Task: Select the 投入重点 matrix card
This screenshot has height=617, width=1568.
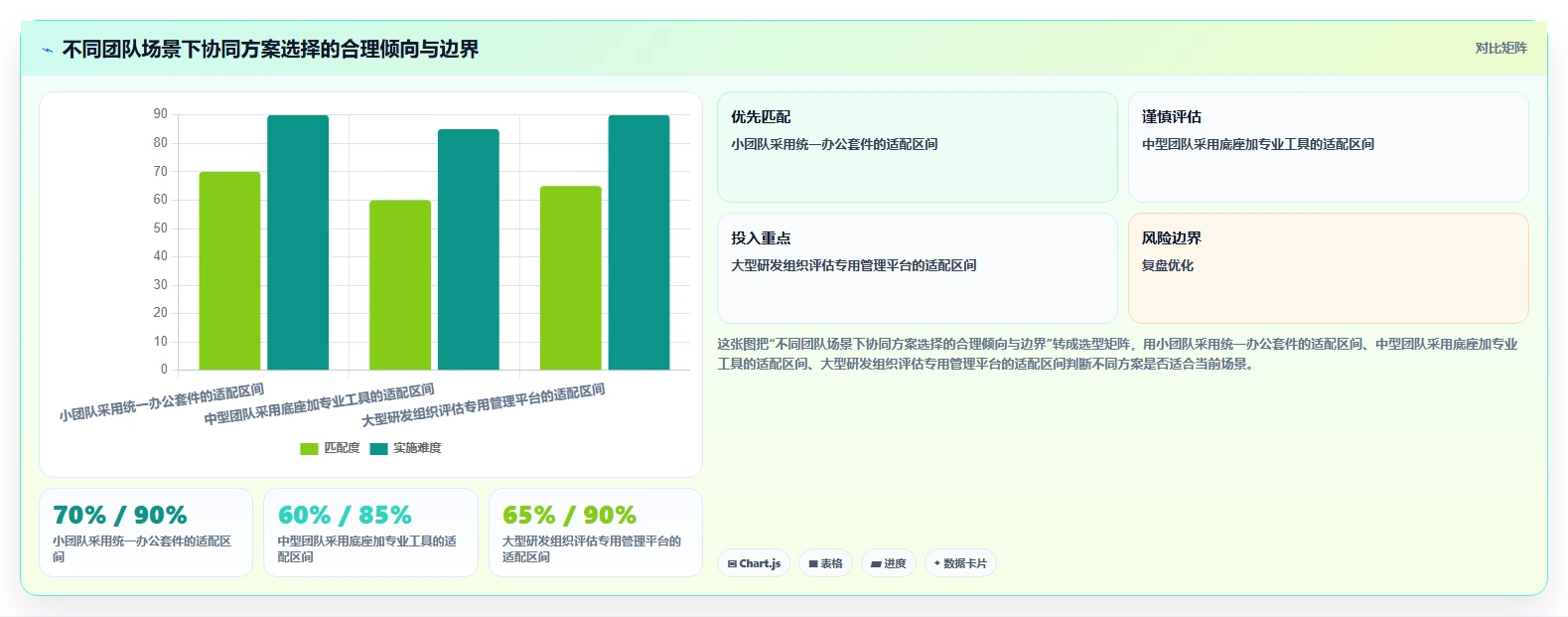Action: pos(918,268)
